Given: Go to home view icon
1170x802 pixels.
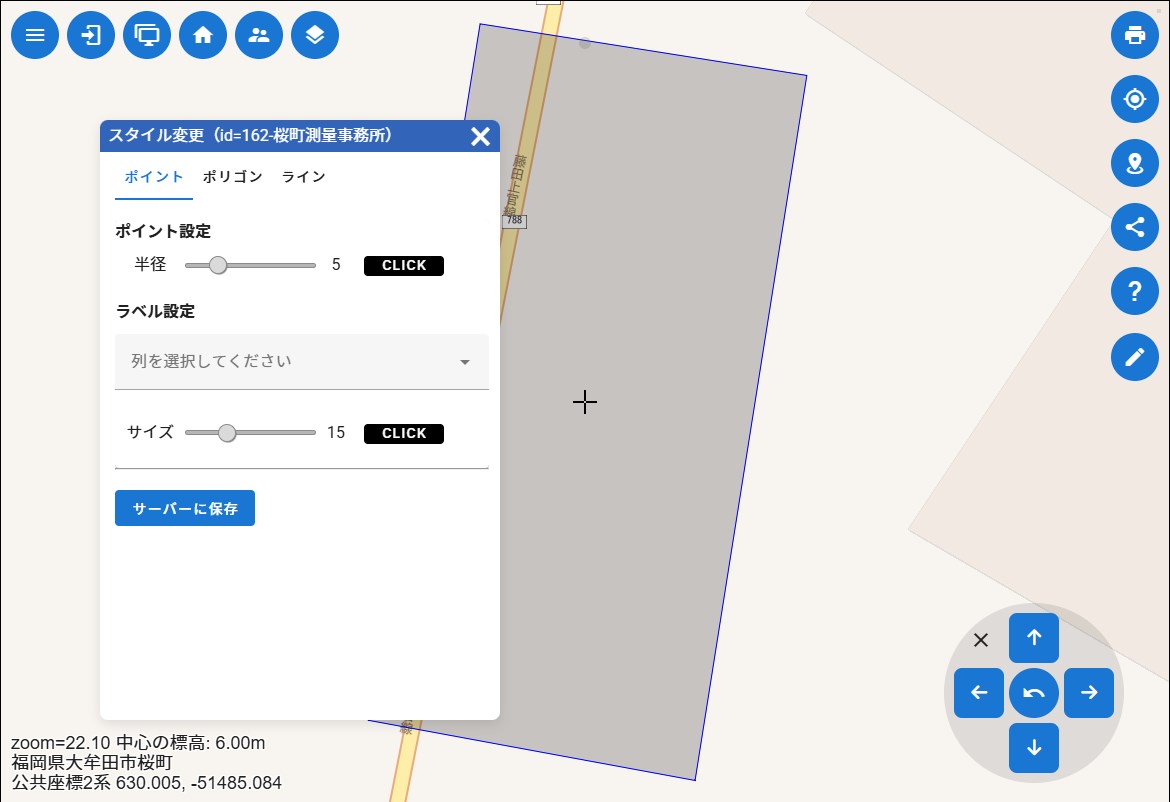Looking at the screenshot, I should tap(203, 35).
